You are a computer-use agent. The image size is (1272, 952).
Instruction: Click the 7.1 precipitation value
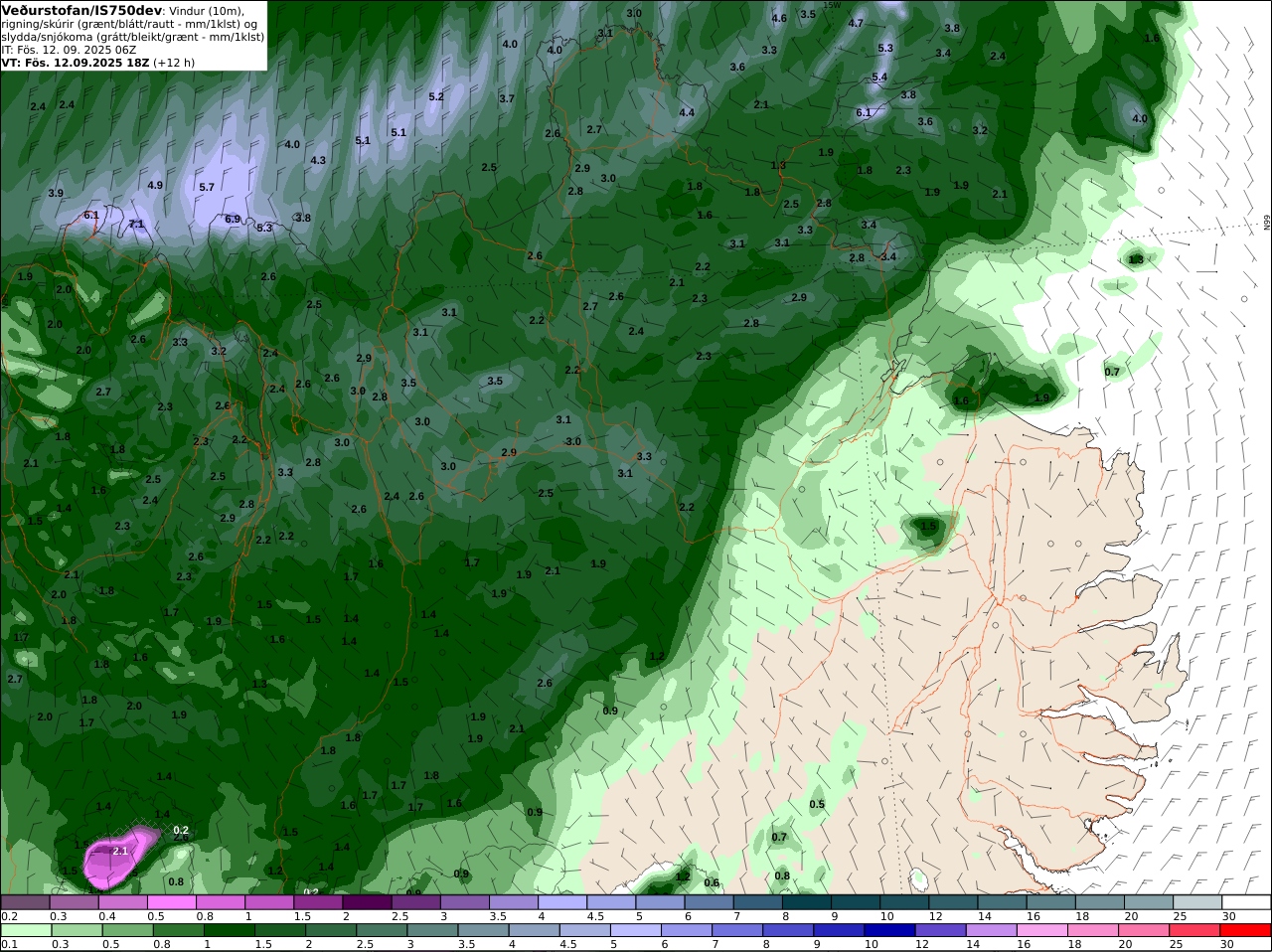136,225
